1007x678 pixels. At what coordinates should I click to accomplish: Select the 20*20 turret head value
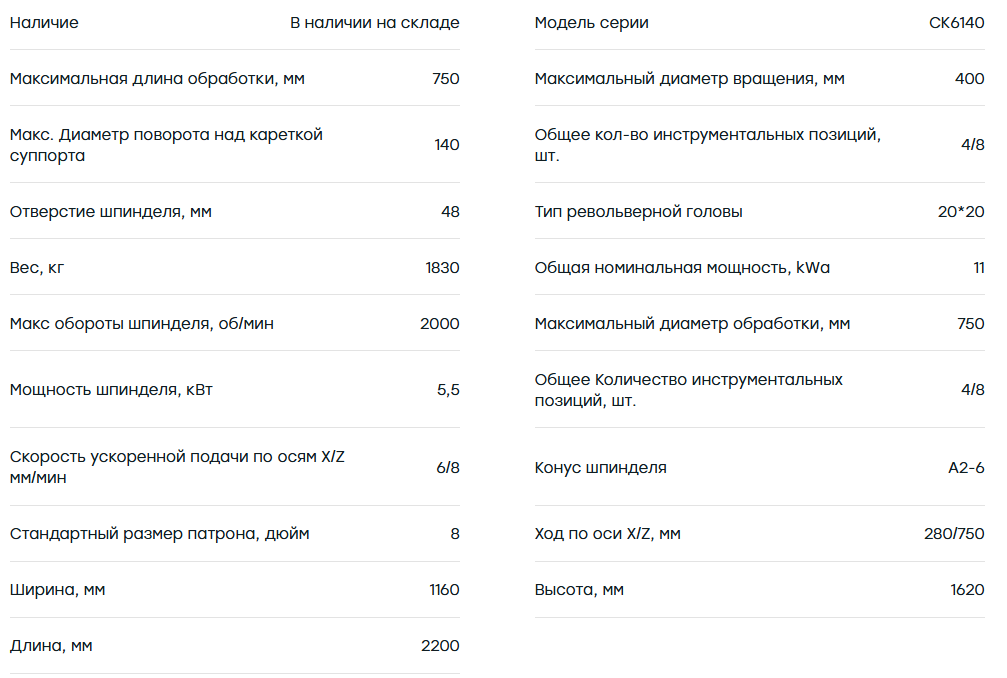point(961,211)
